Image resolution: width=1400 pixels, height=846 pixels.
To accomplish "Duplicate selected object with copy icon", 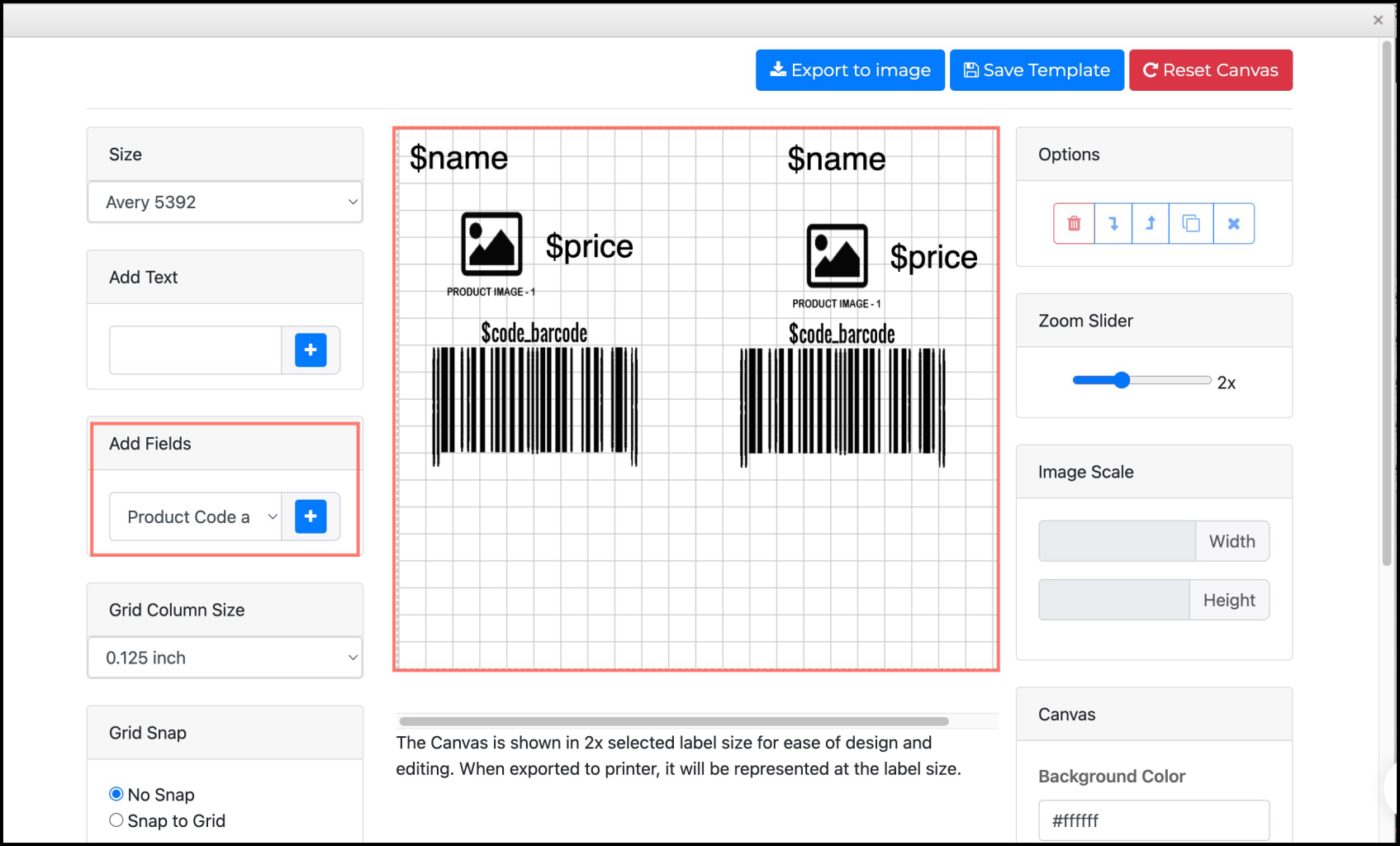I will click(1191, 224).
